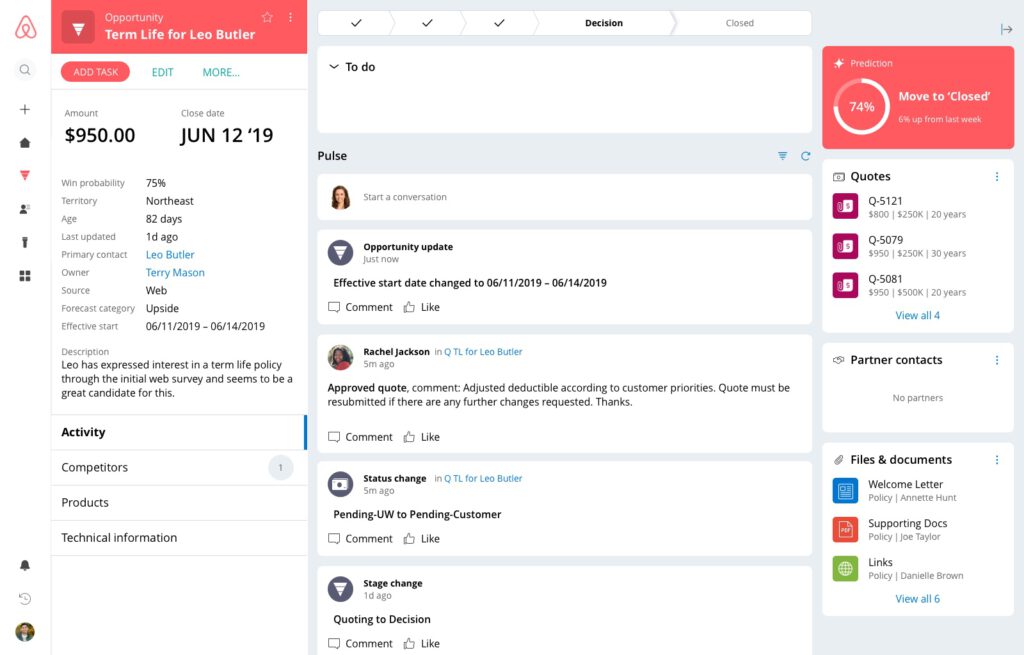Click the plus icon to create new
This screenshot has height=655, width=1024.
pos(25,109)
